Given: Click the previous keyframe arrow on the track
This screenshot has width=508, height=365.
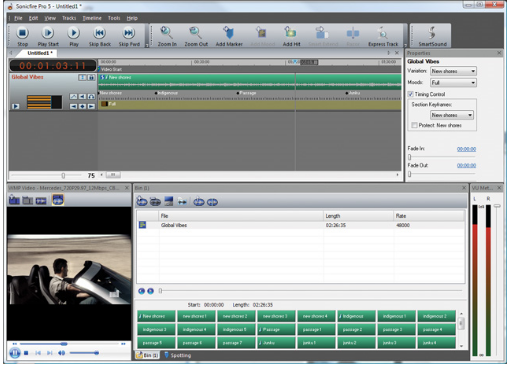Looking at the screenshot, I should [73, 106].
